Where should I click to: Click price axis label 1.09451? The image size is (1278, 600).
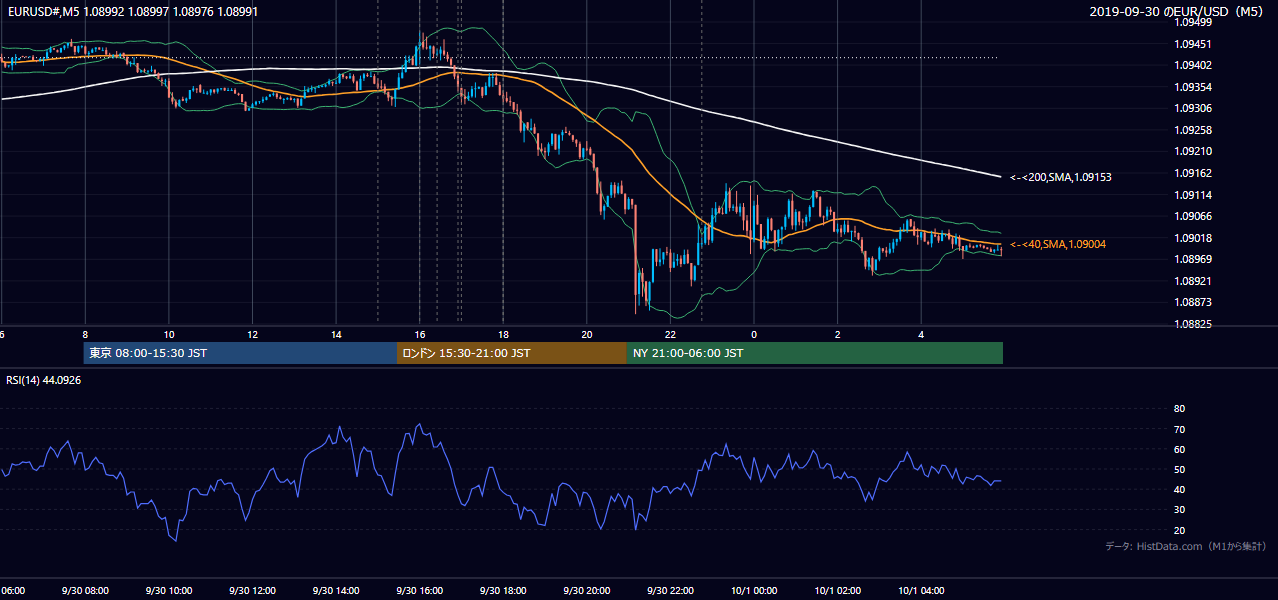click(x=1192, y=44)
